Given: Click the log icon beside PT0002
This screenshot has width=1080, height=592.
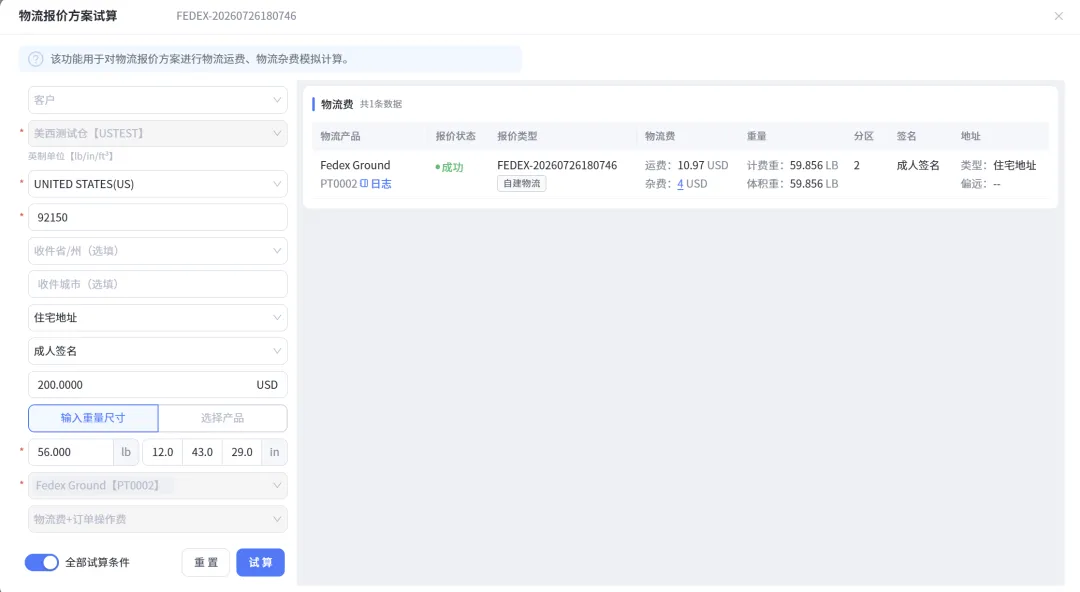Looking at the screenshot, I should 364,183.
